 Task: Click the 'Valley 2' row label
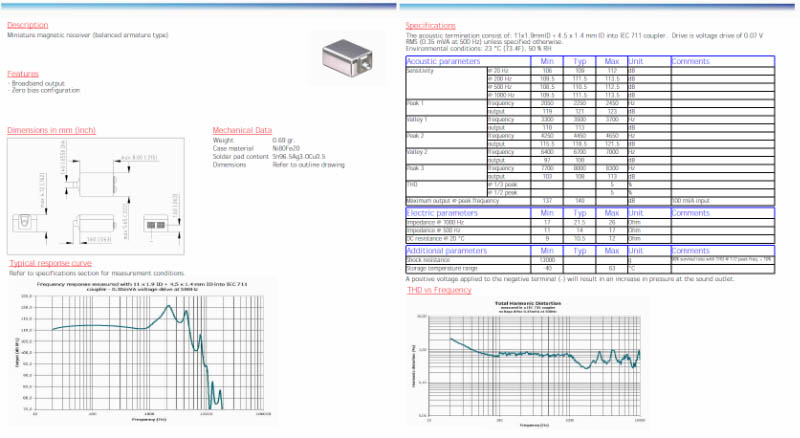(x=417, y=152)
